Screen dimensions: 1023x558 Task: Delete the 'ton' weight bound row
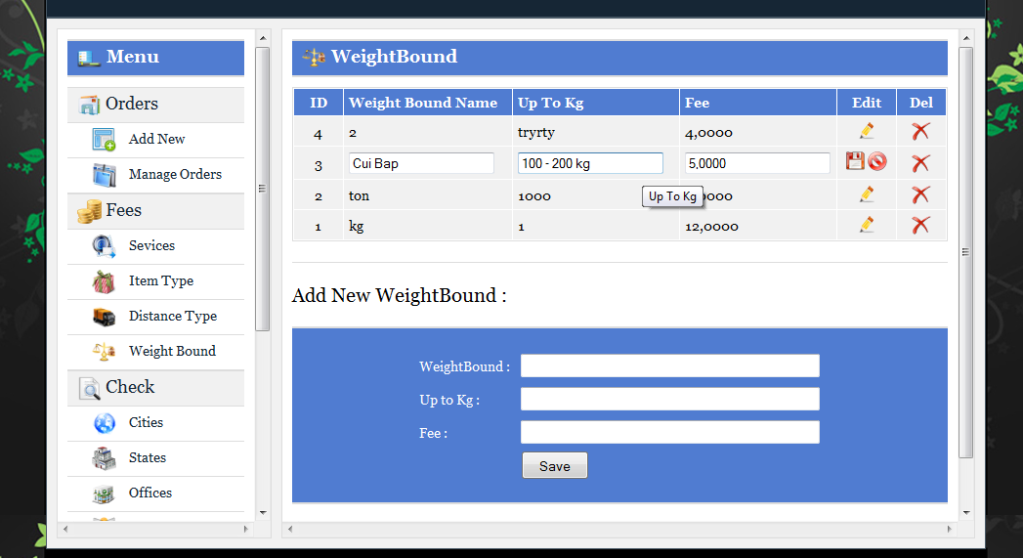click(920, 195)
